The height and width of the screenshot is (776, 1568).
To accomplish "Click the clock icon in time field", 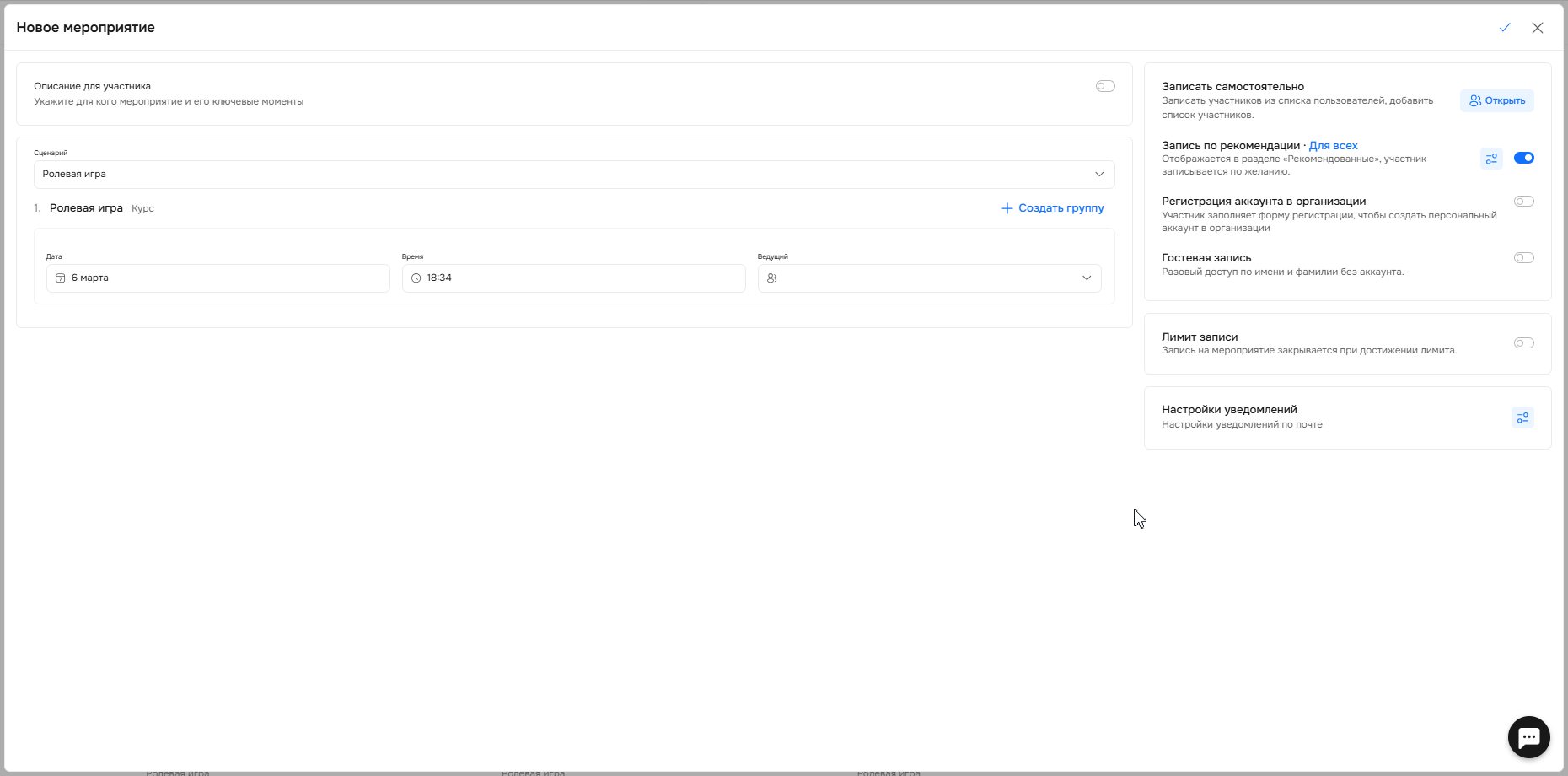I will (x=416, y=278).
